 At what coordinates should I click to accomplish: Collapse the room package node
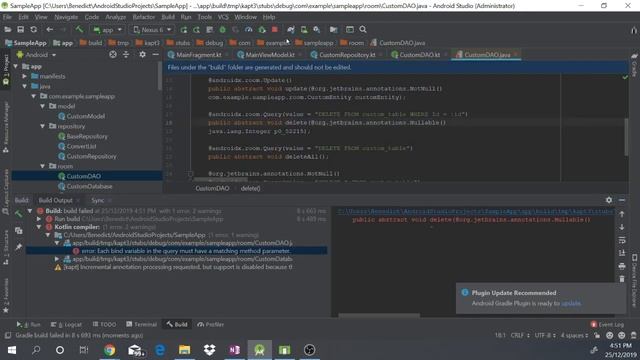coord(42,166)
